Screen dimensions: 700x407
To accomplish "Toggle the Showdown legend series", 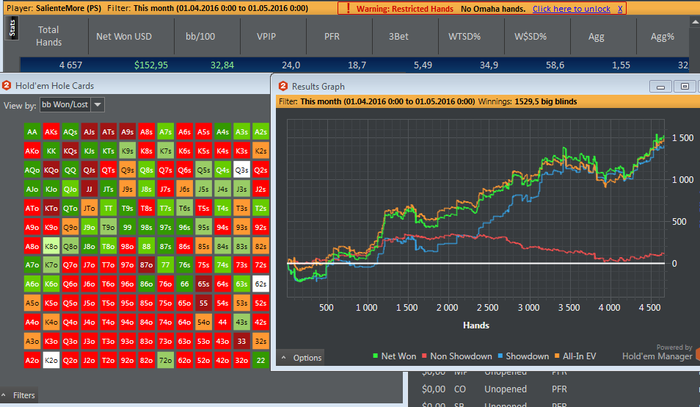I will [523, 356].
